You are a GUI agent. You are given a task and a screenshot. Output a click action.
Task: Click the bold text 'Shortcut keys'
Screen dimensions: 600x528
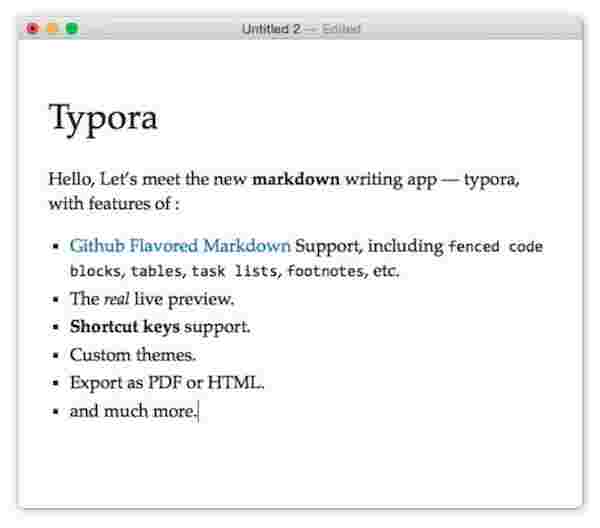click(125, 327)
